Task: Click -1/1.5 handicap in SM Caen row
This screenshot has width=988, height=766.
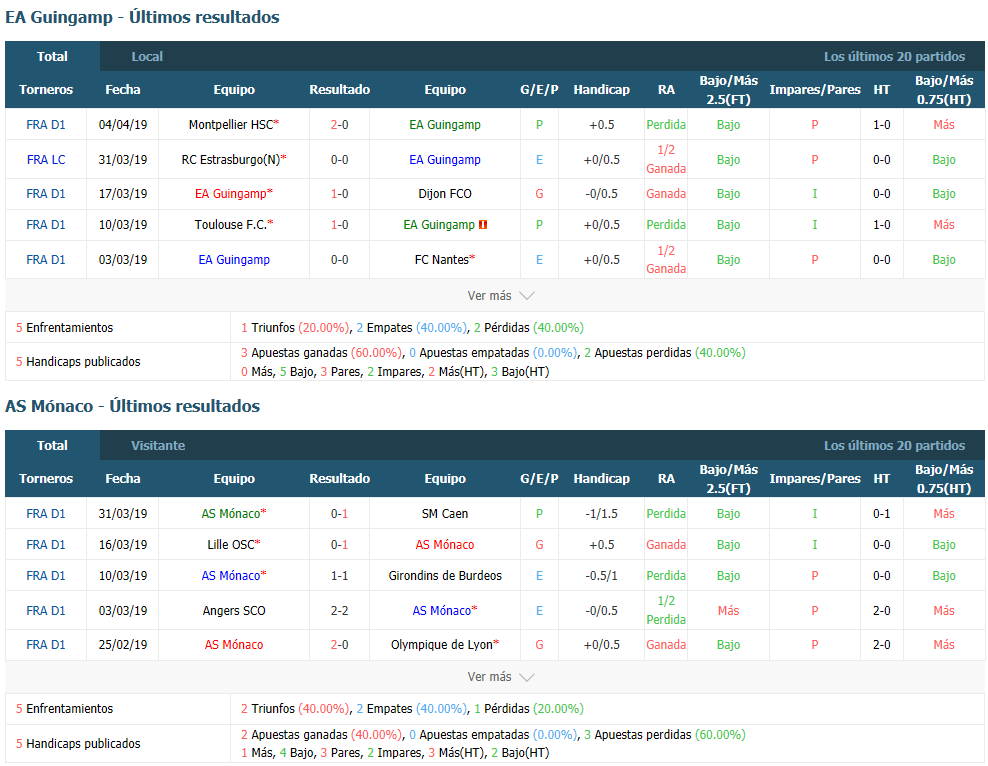Action: pos(601,513)
